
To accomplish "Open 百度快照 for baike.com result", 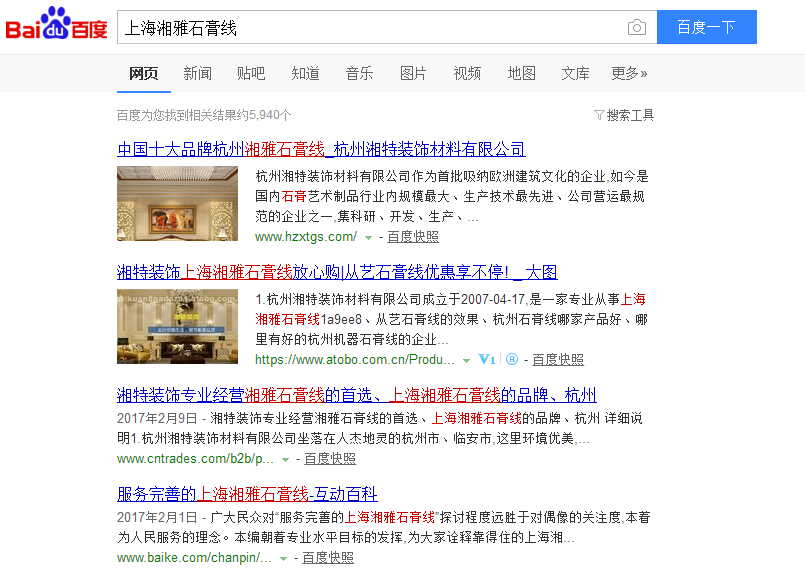I will [x=328, y=558].
